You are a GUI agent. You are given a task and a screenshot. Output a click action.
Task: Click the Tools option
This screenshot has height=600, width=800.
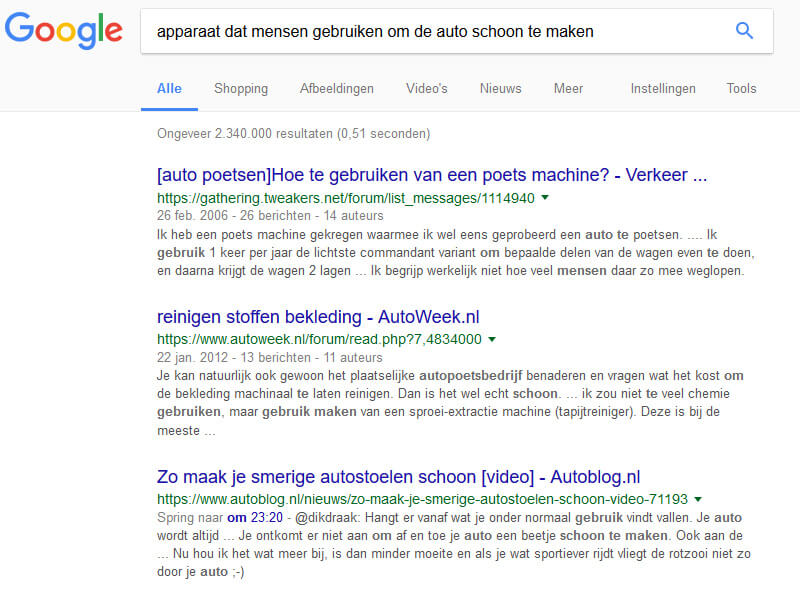pyautogui.click(x=741, y=89)
